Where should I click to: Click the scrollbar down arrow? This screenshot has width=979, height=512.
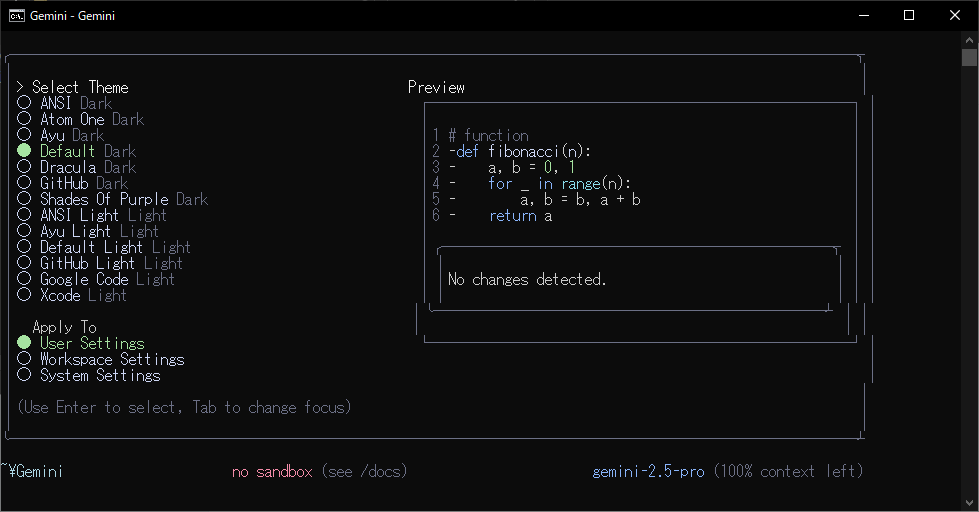pos(969,503)
